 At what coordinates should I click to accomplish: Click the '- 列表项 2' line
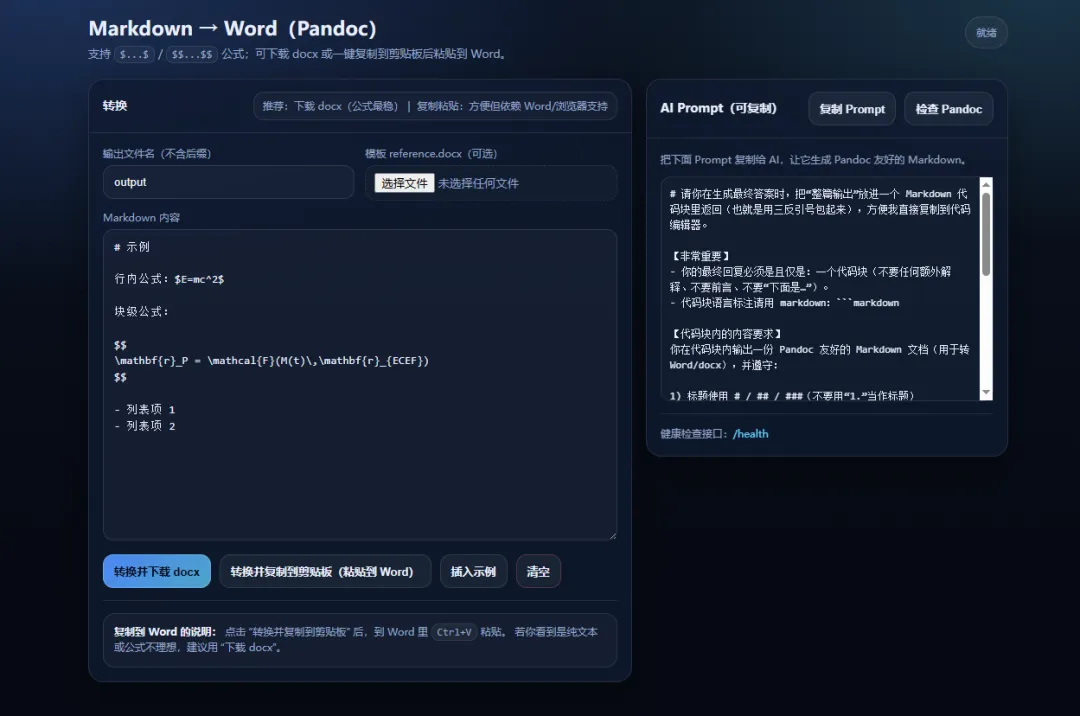coord(145,426)
